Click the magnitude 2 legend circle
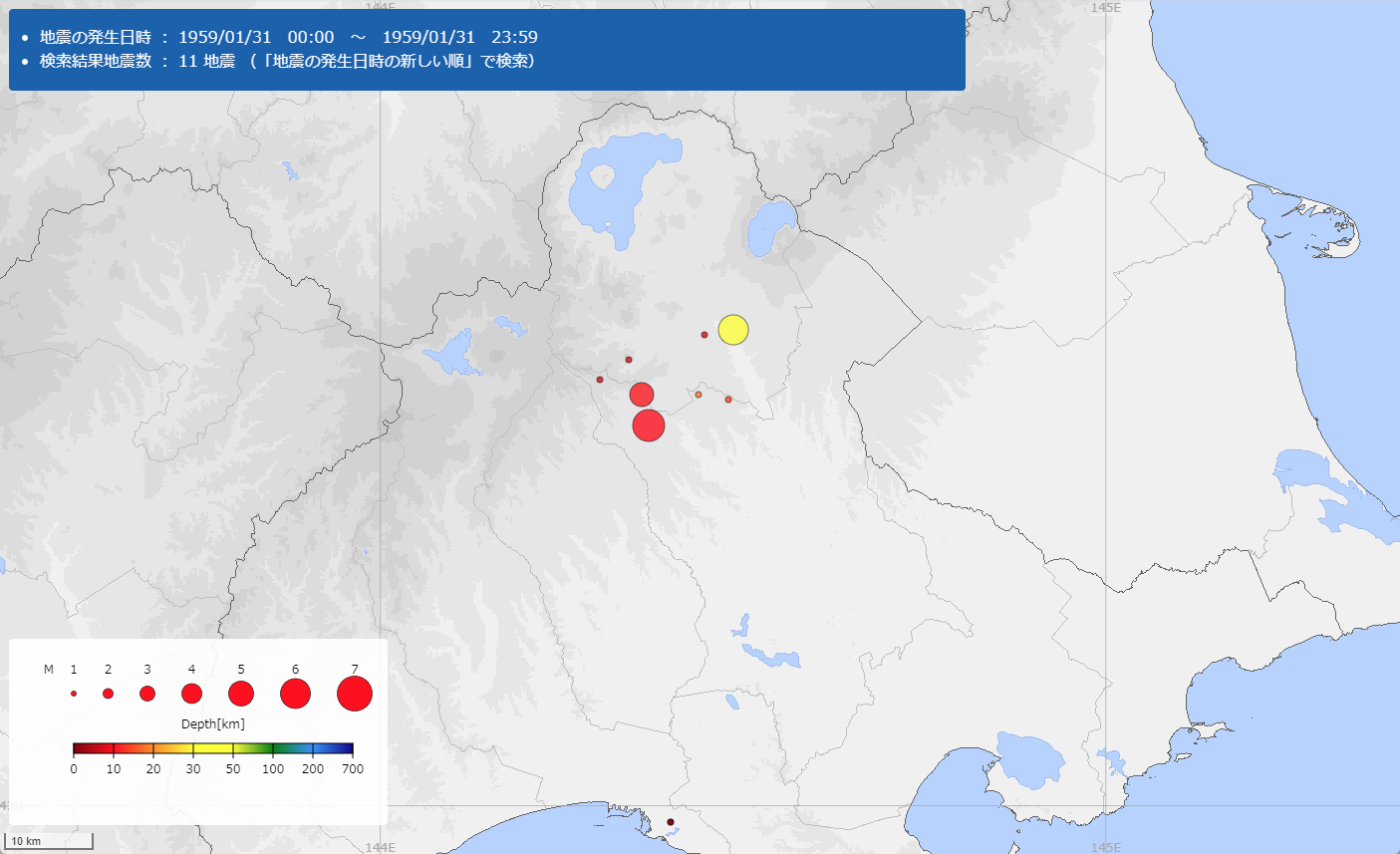 pos(108,694)
